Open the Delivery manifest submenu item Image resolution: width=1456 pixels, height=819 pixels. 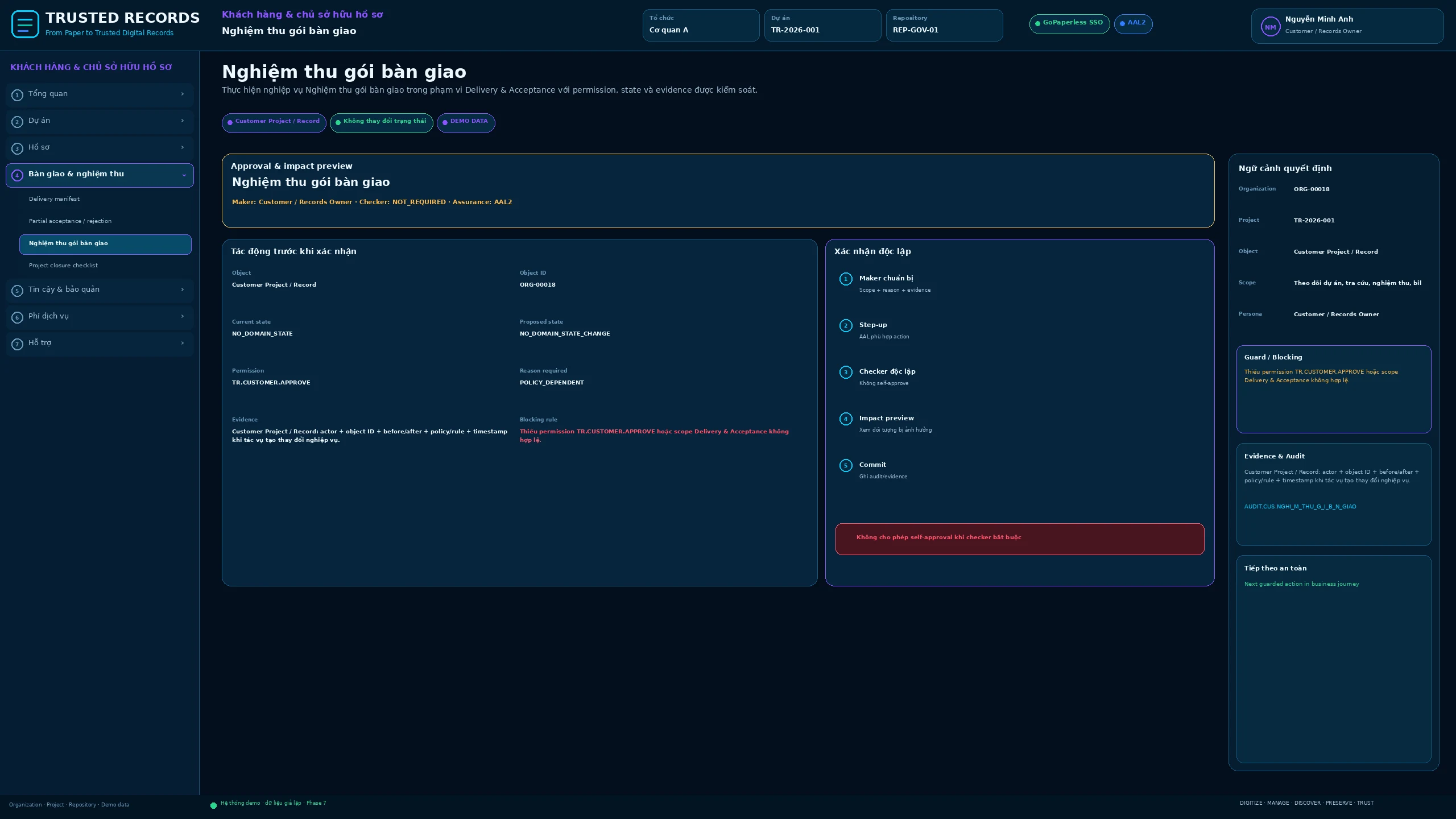(105, 199)
